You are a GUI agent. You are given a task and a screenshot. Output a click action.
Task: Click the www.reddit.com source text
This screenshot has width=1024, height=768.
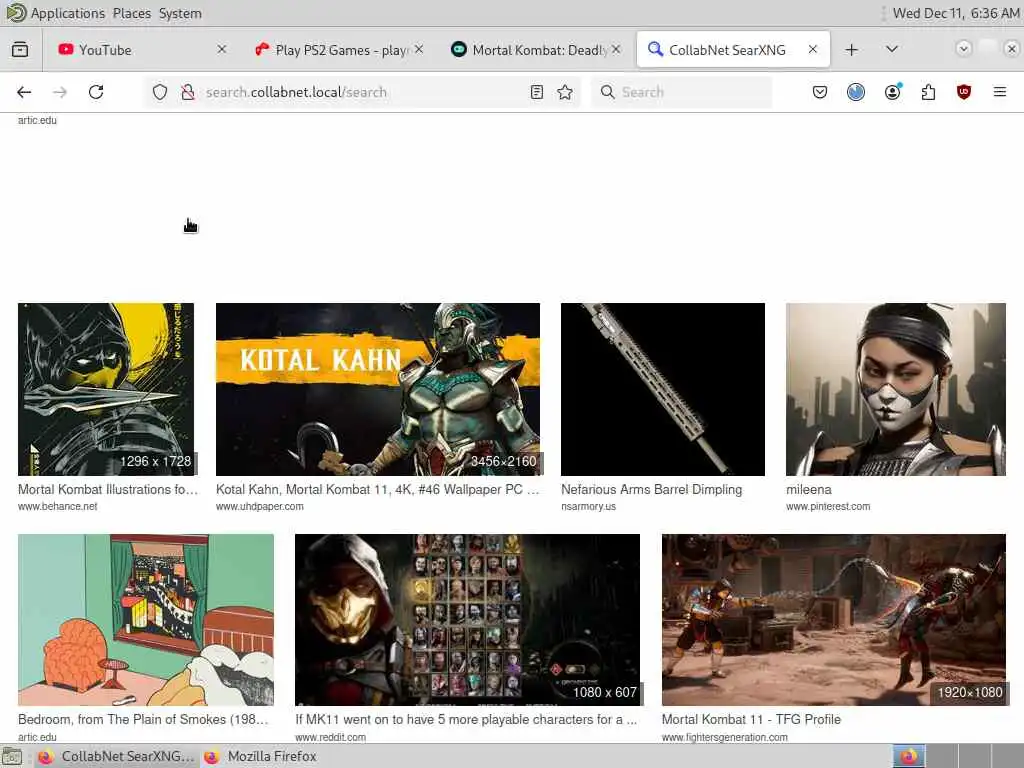(x=330, y=737)
